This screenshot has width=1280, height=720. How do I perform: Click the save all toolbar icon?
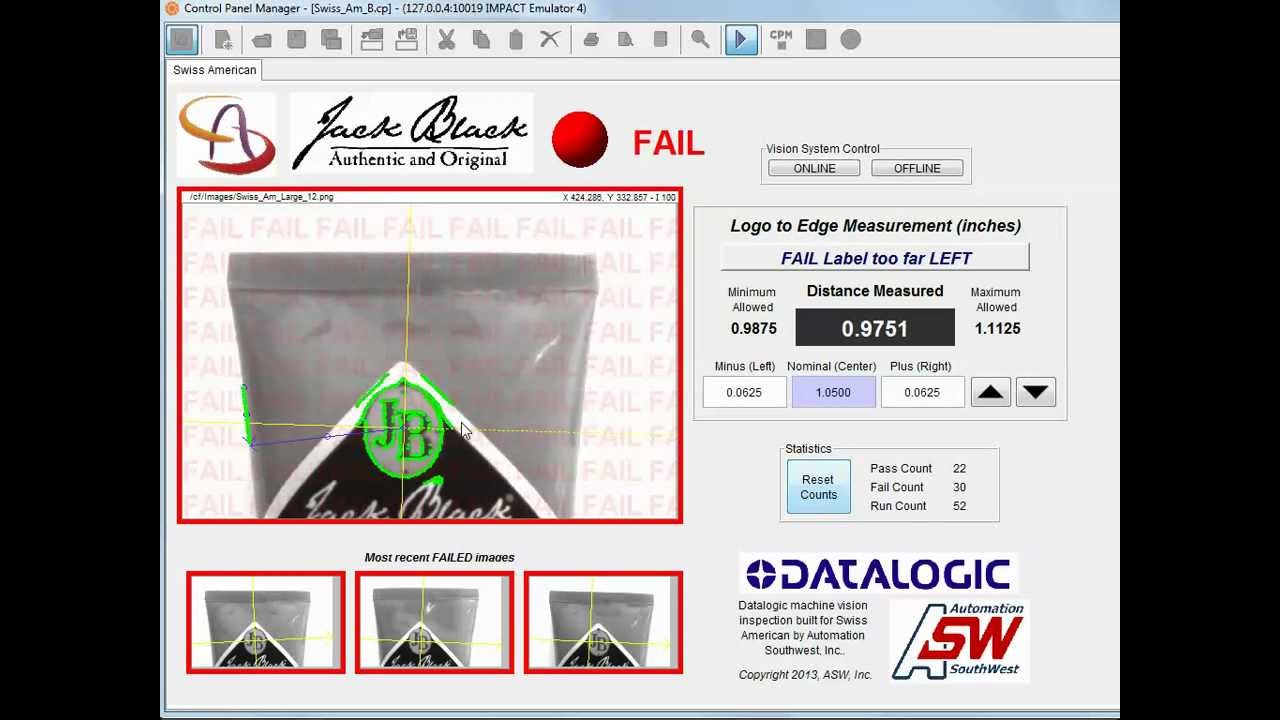point(331,39)
